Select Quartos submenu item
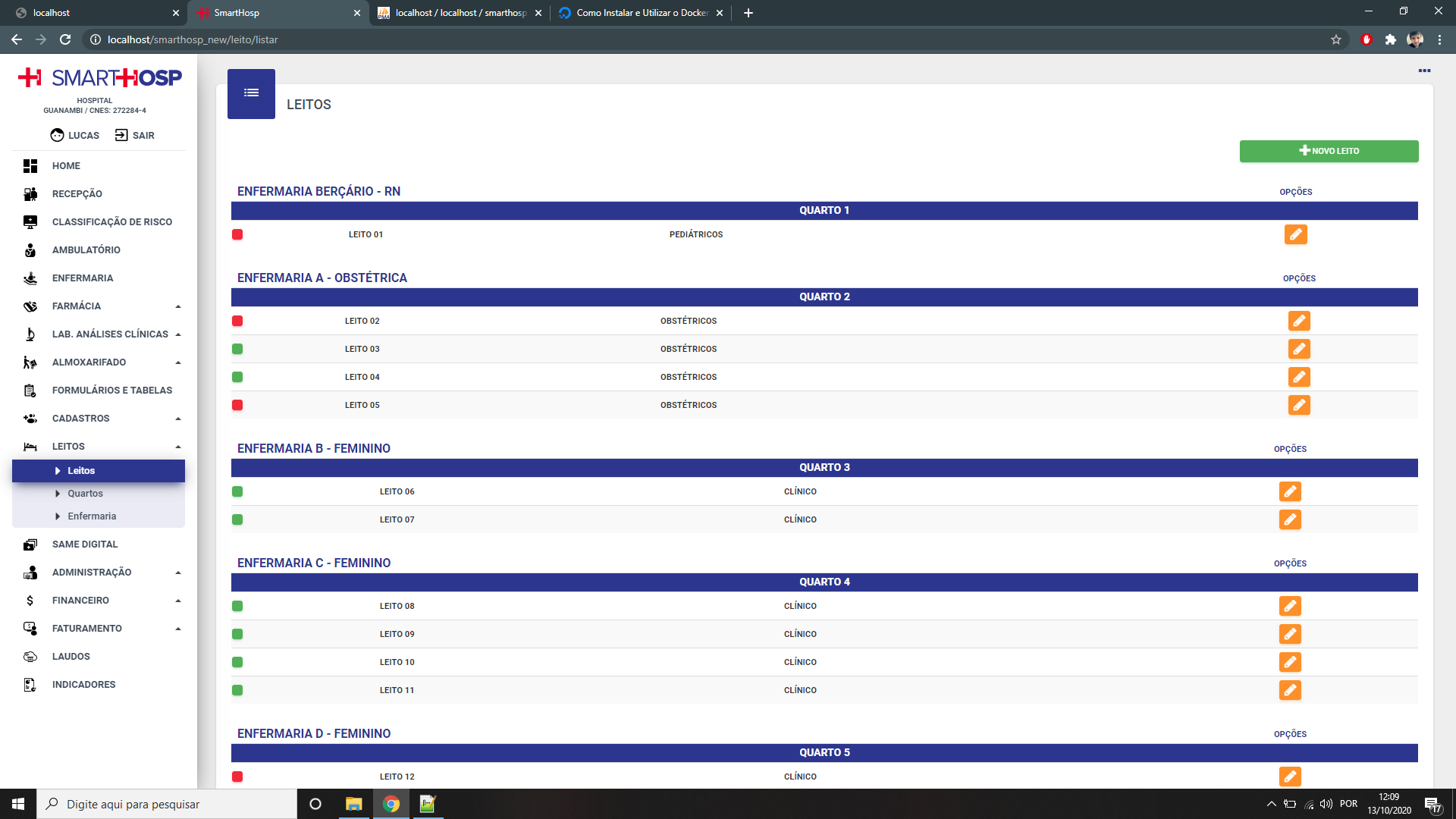1456x819 pixels. 85,494
